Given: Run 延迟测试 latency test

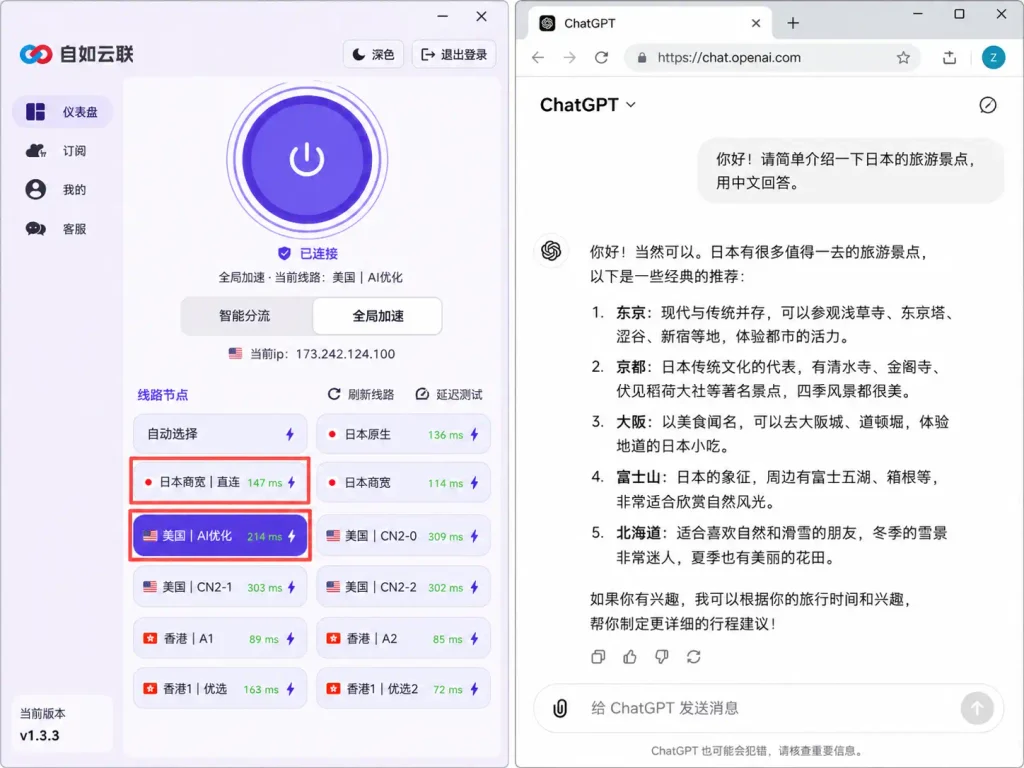Looking at the screenshot, I should [x=449, y=394].
